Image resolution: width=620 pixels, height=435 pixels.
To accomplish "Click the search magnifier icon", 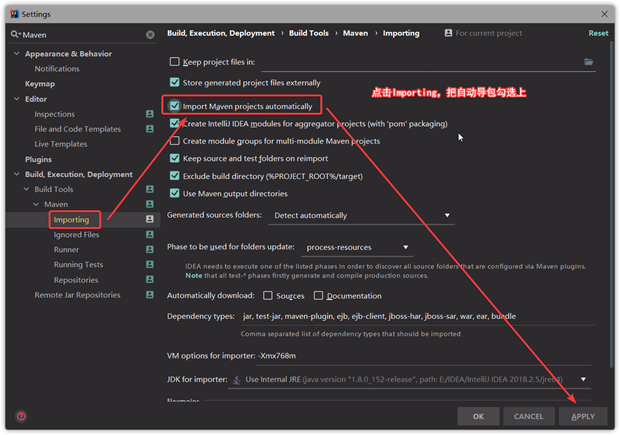I will click(15, 34).
